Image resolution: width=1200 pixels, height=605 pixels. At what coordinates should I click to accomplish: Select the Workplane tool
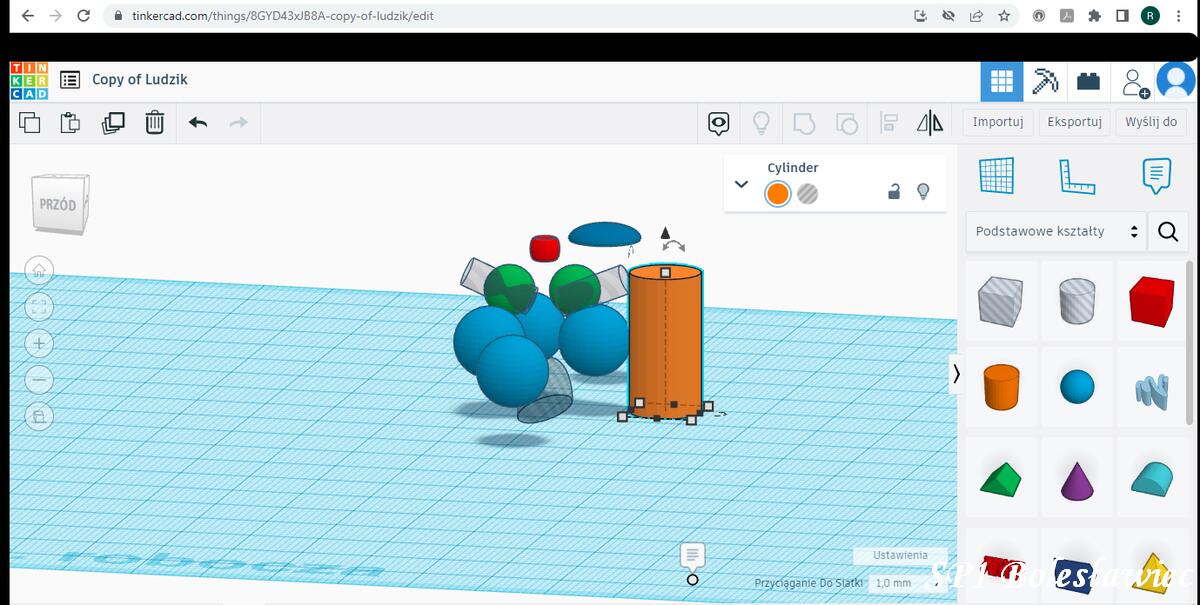(x=996, y=176)
